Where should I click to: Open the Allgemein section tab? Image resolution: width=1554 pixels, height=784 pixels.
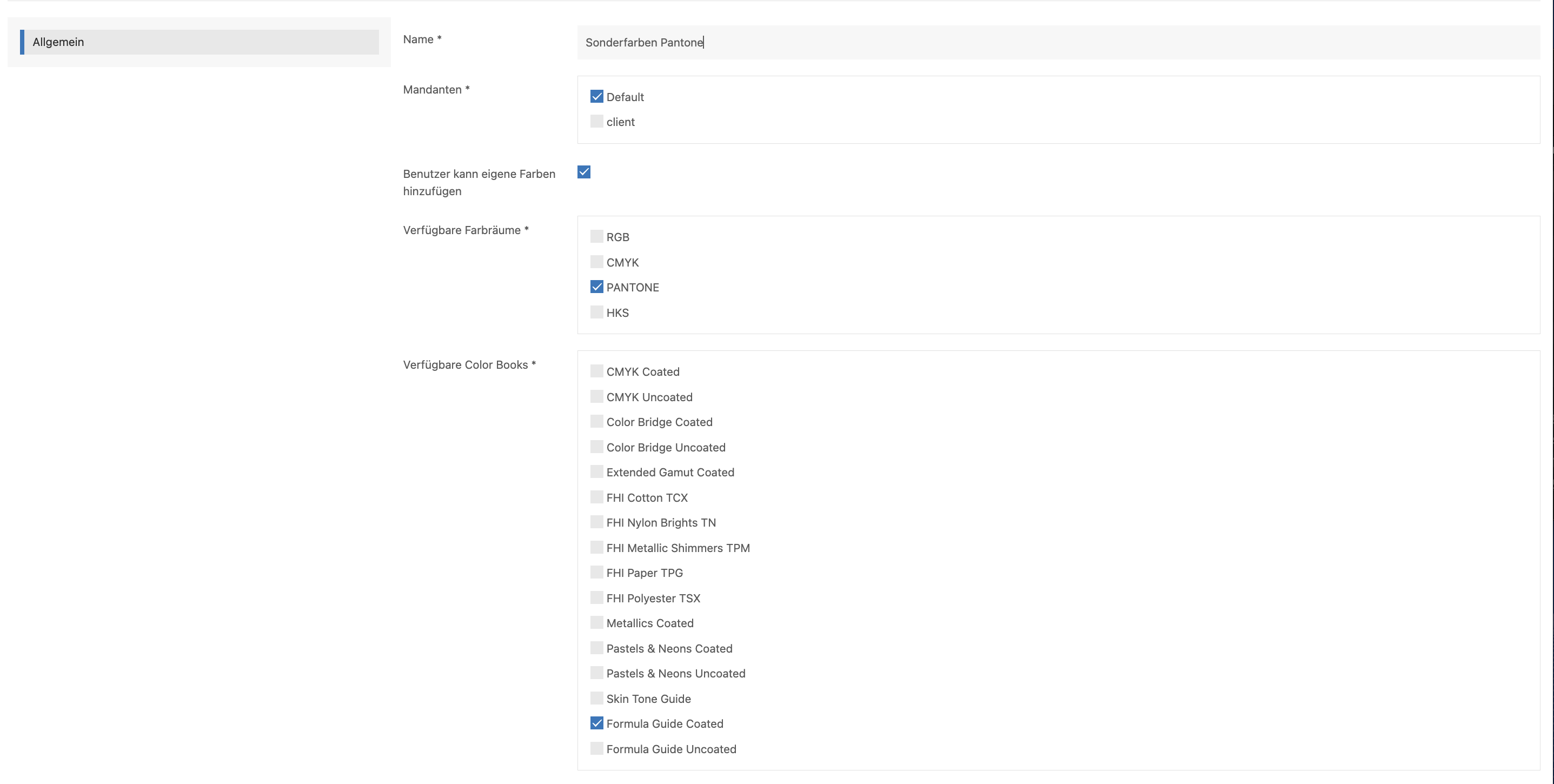[199, 42]
